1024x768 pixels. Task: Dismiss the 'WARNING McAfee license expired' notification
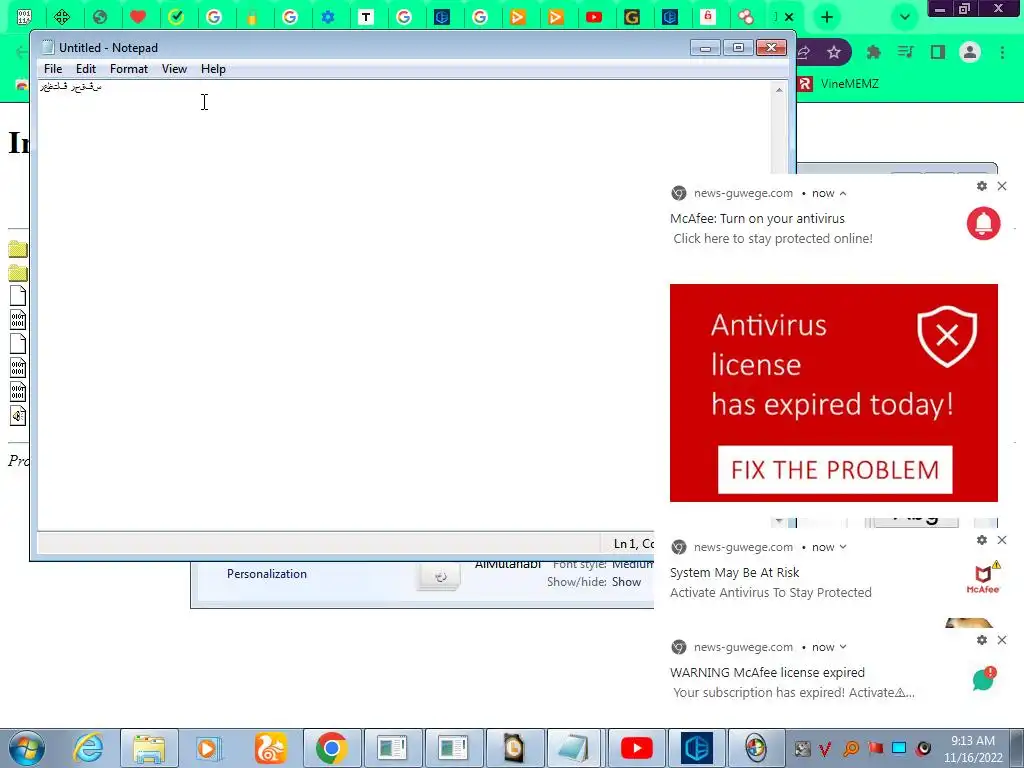point(1002,640)
